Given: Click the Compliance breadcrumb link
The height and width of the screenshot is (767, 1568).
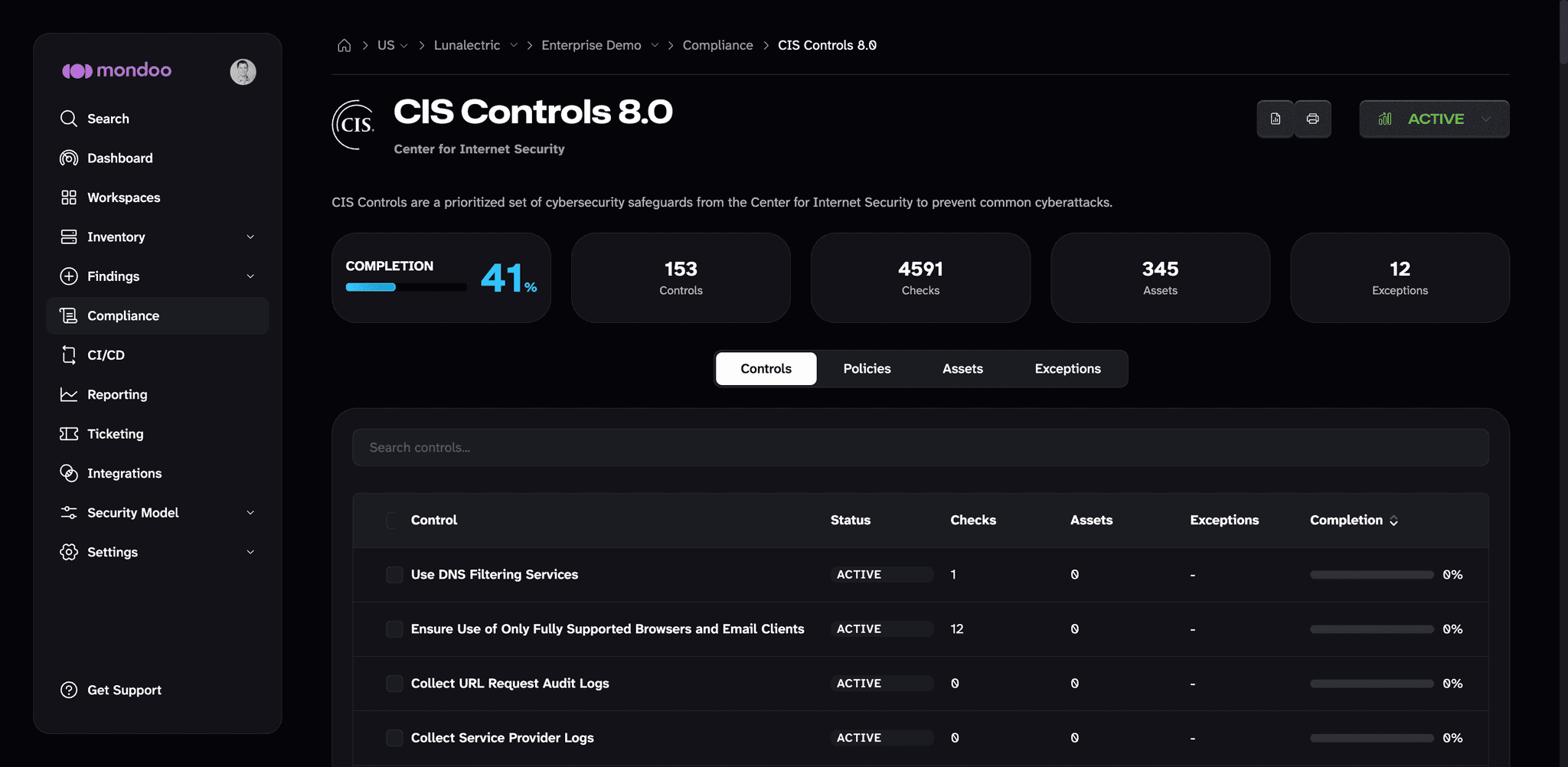Looking at the screenshot, I should 717,45.
